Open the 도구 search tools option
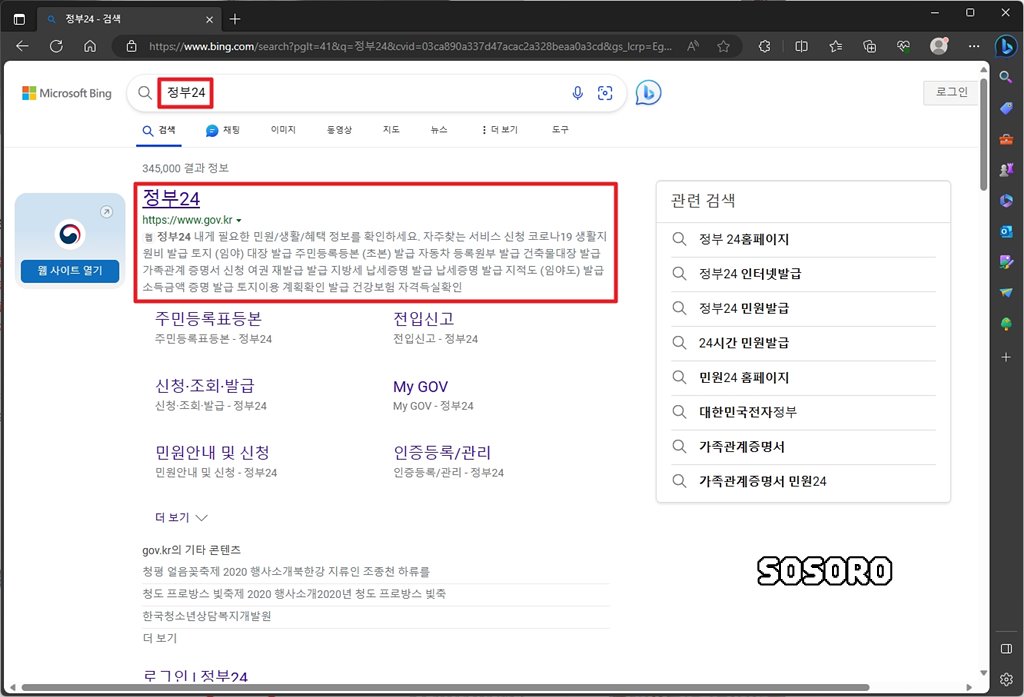 [560, 130]
